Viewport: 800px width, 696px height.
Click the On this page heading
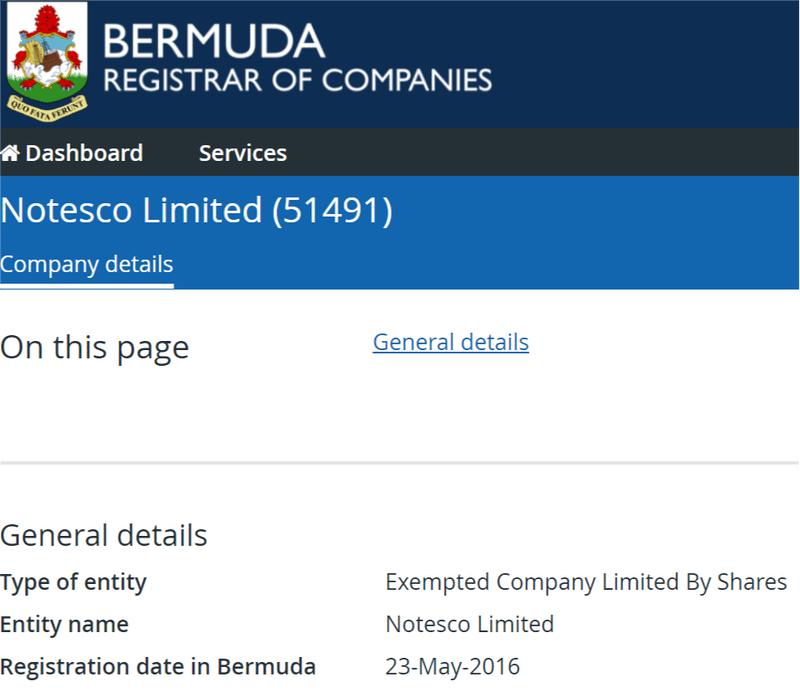(94, 347)
